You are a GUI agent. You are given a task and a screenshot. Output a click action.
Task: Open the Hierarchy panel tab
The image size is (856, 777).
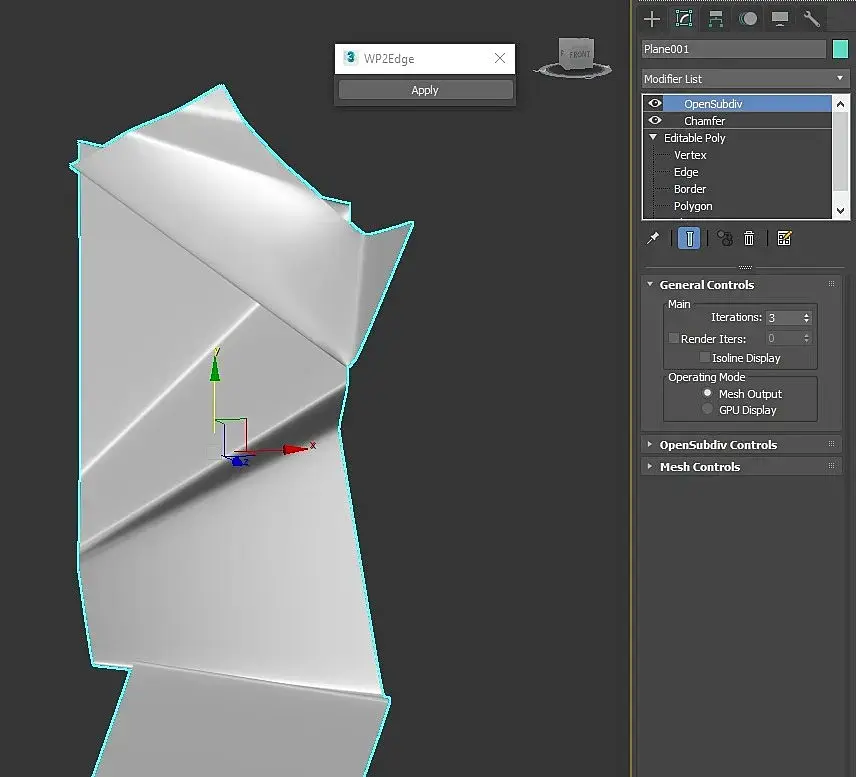[716, 19]
